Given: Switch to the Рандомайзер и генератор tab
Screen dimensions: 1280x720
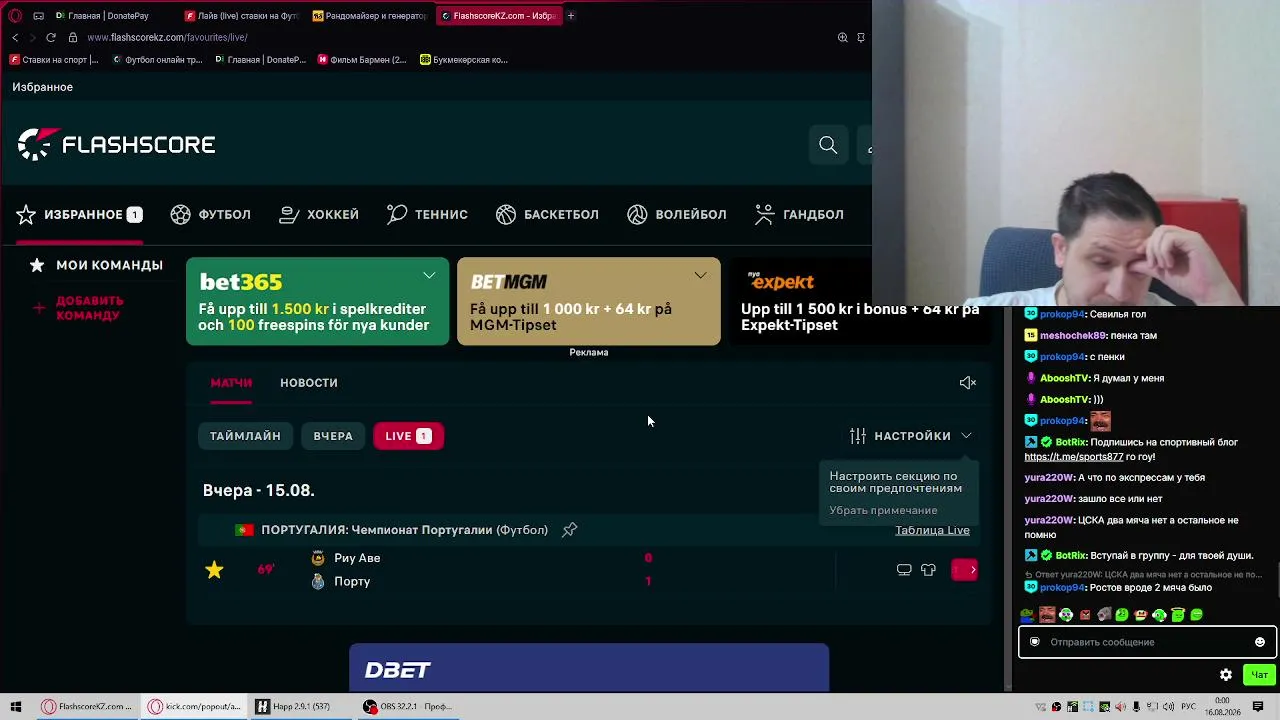Looking at the screenshot, I should [x=370, y=16].
